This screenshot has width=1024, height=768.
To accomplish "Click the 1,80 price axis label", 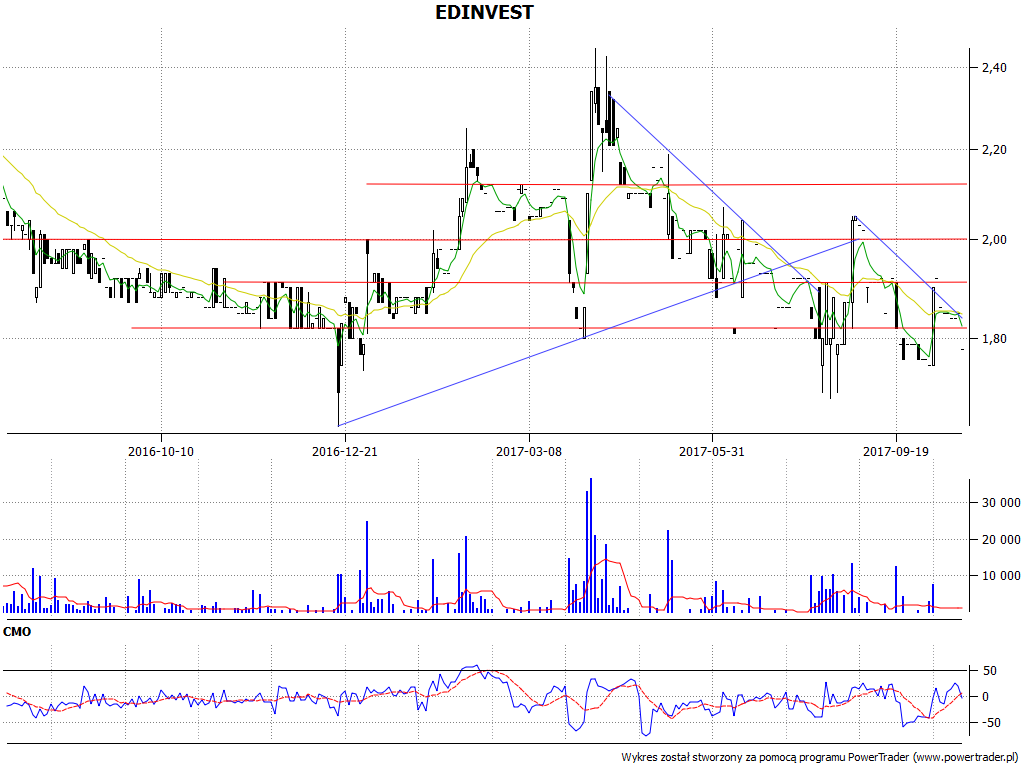I will [x=994, y=338].
